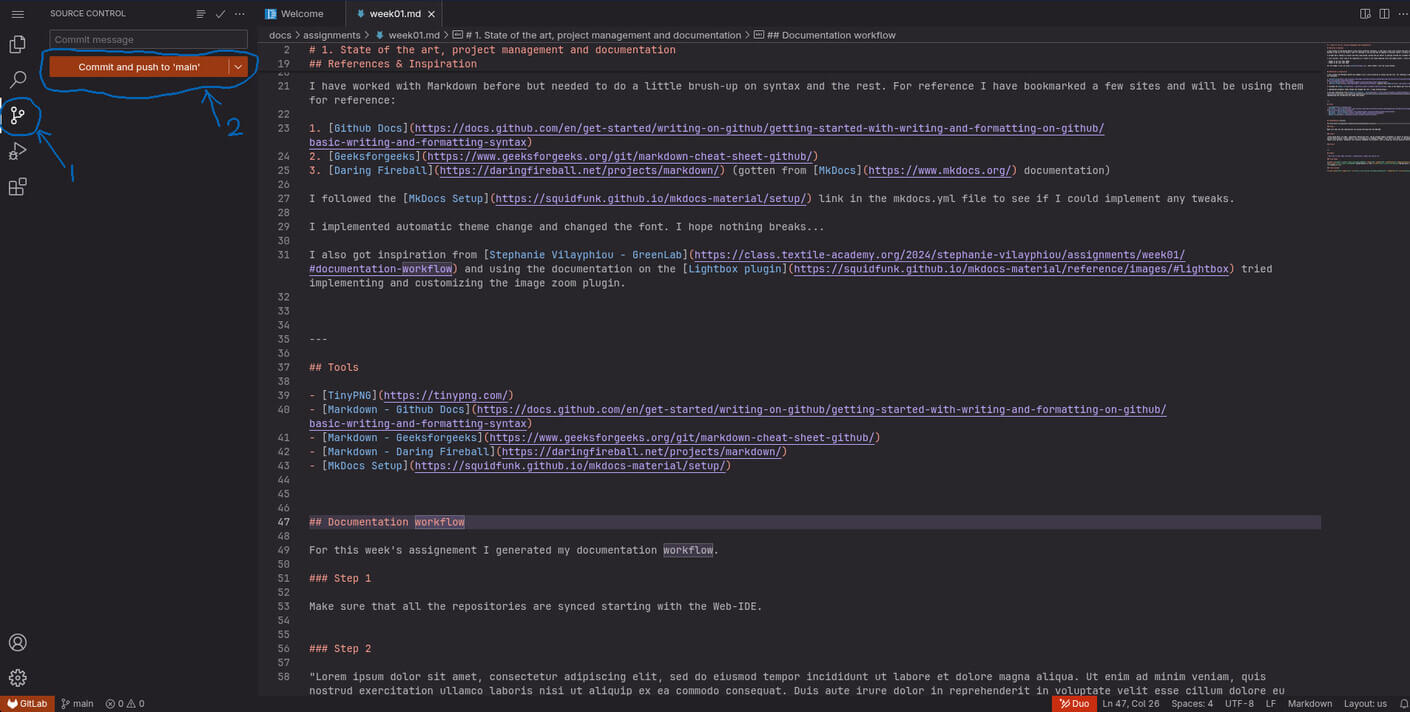Open the Extensions view icon
This screenshot has height=712, width=1410.
[17, 187]
